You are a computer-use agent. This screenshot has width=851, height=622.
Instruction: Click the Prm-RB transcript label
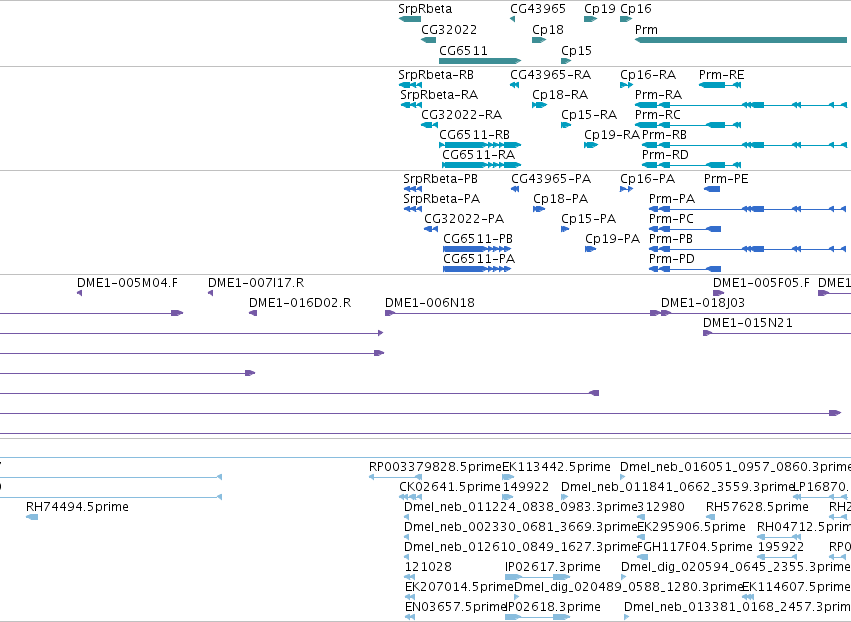664,135
